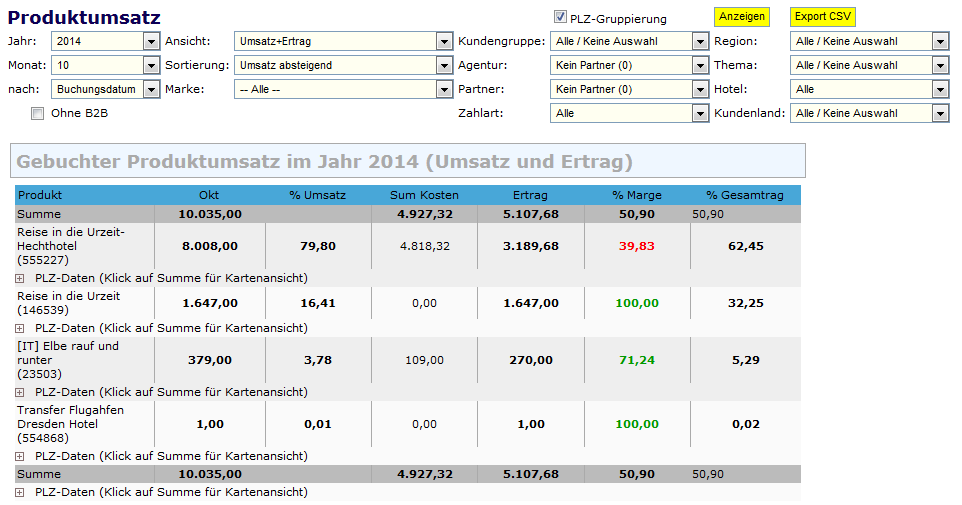Open the Ansicht dropdown Umsatz+Ertrag

coord(343,41)
